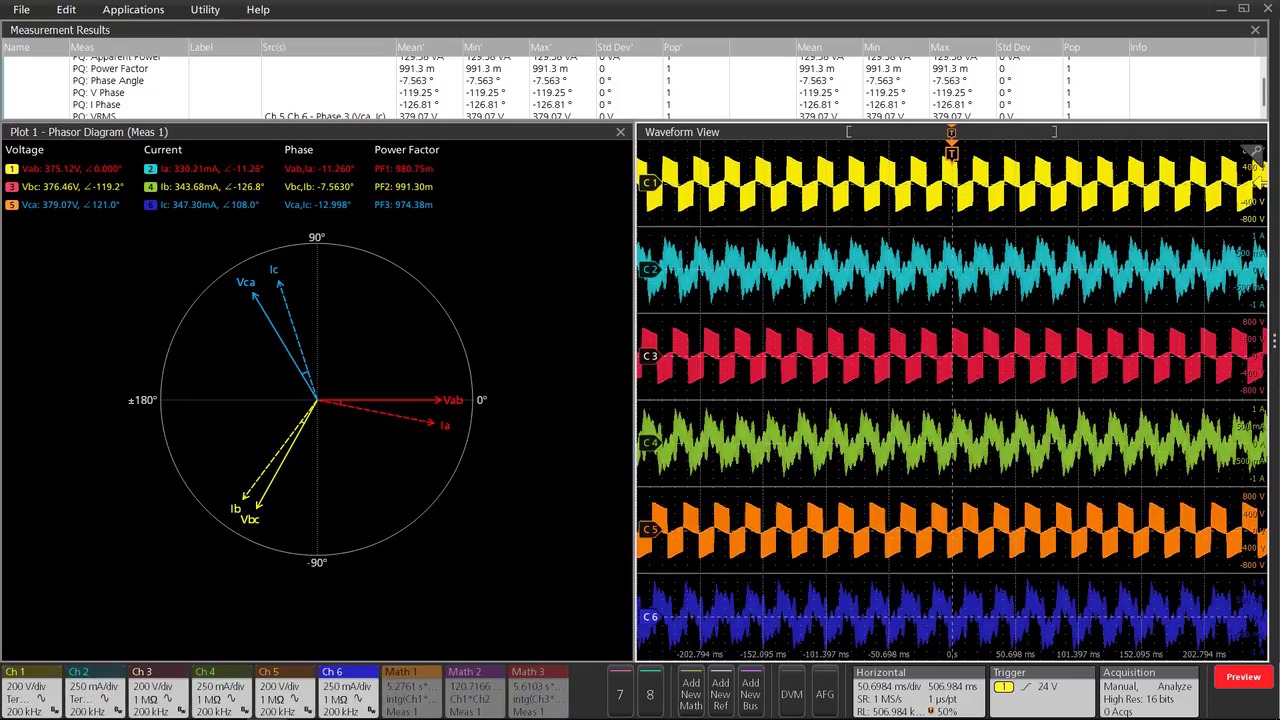Enable channel 8
This screenshot has height=720, width=1280.
point(649,693)
